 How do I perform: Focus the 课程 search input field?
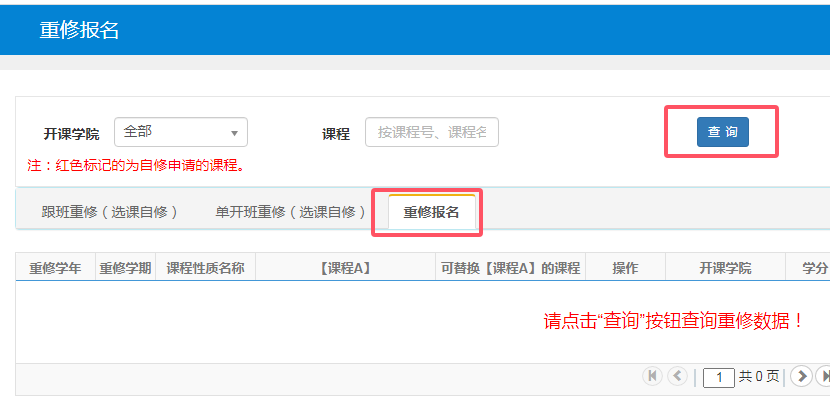pos(432,132)
